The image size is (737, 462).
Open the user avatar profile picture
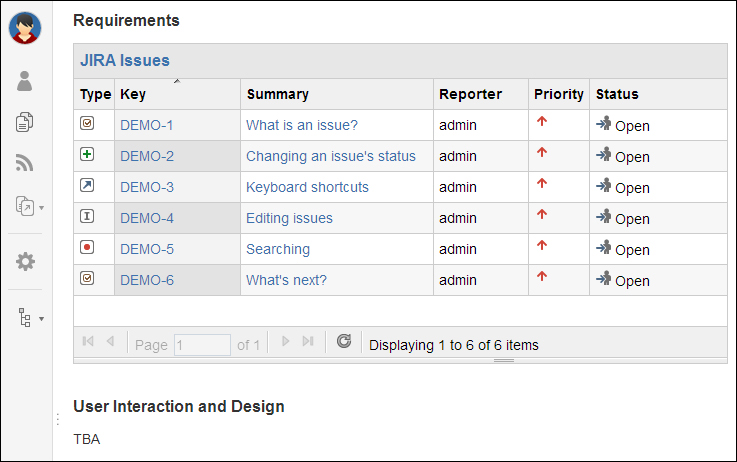pos(25,28)
